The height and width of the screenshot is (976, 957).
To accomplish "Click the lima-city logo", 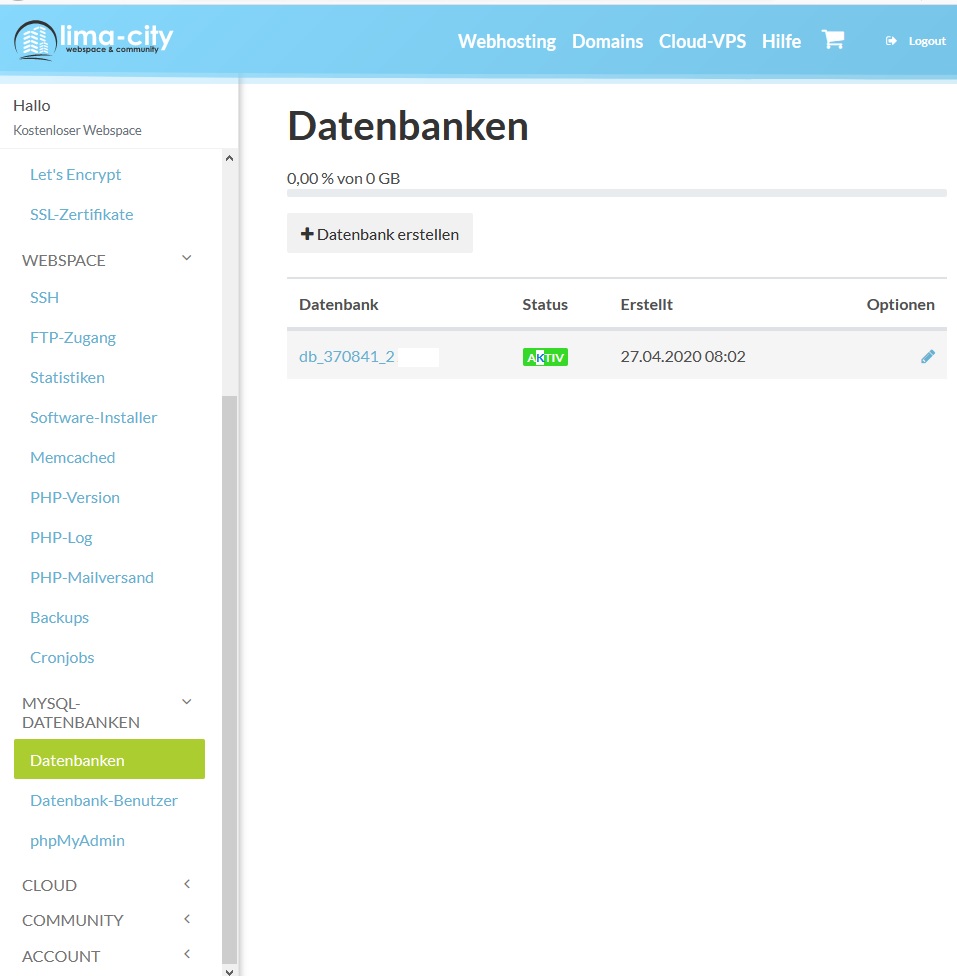I will pos(93,41).
